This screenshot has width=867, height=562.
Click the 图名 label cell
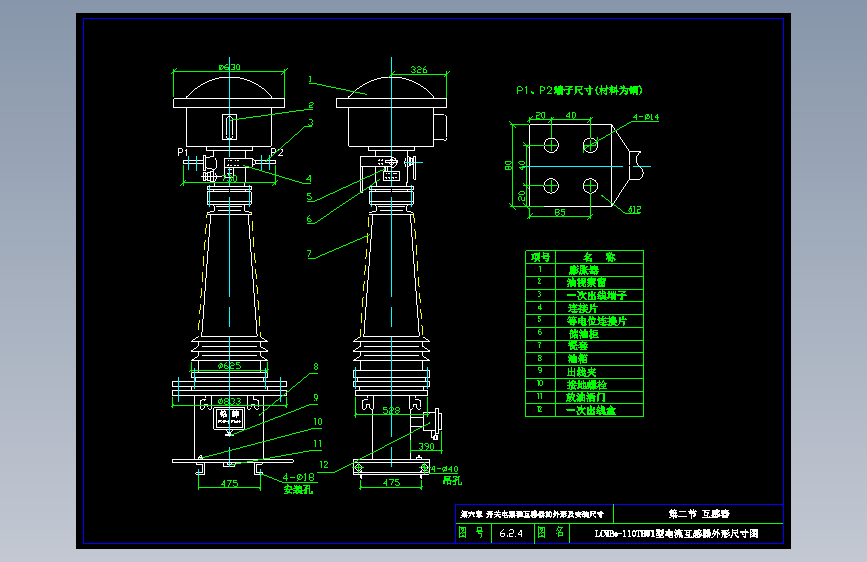tap(551, 533)
